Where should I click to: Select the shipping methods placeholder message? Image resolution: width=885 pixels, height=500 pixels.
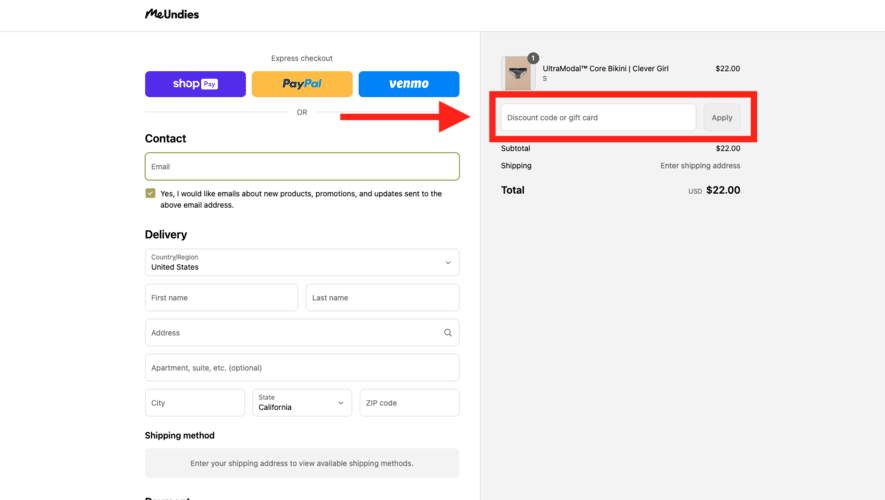pos(302,463)
